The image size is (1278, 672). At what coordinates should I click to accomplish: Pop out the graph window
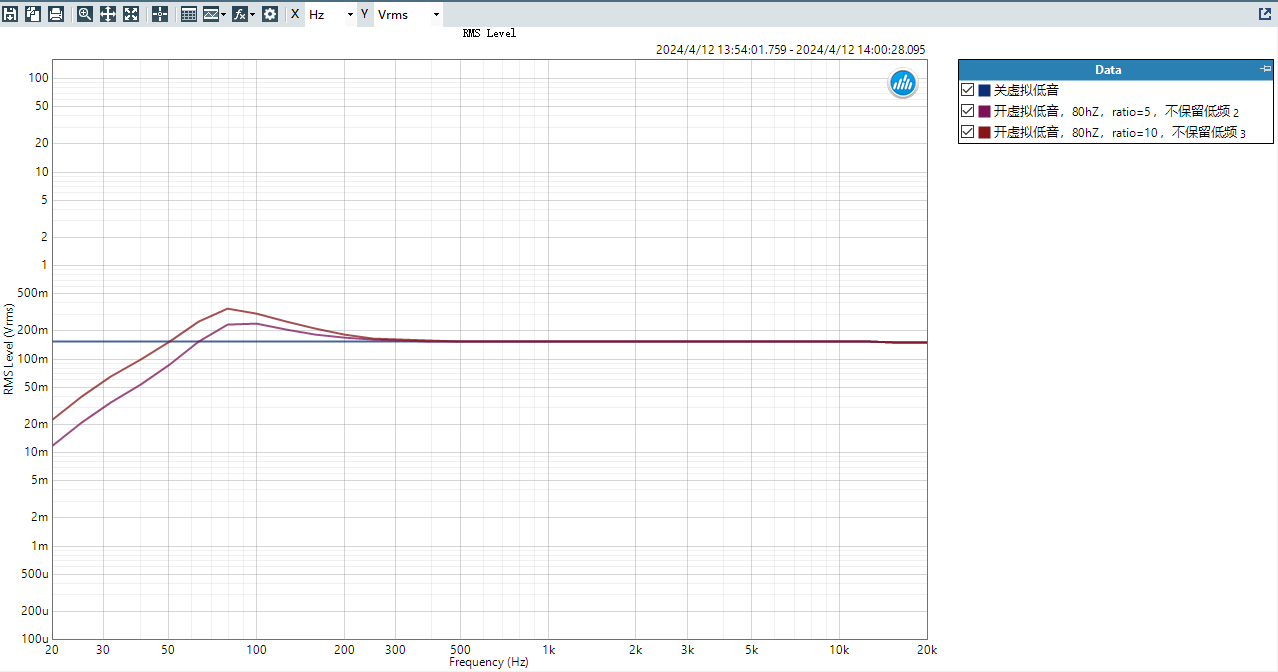1264,14
